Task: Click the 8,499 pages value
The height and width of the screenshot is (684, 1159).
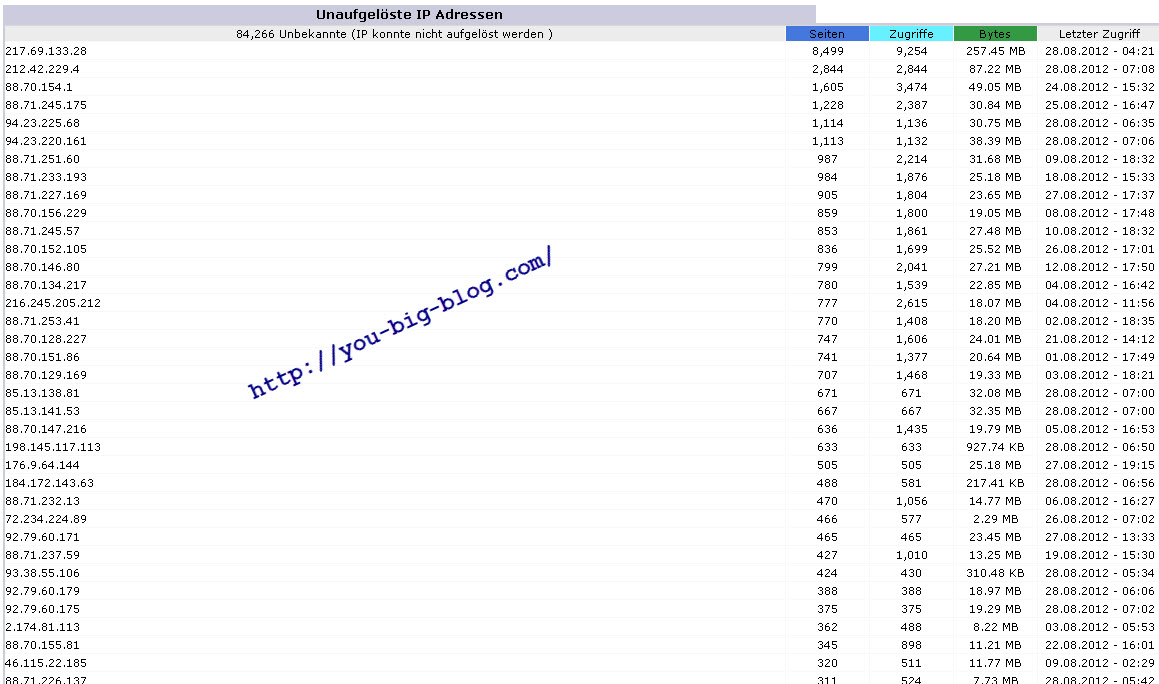Action: point(827,51)
